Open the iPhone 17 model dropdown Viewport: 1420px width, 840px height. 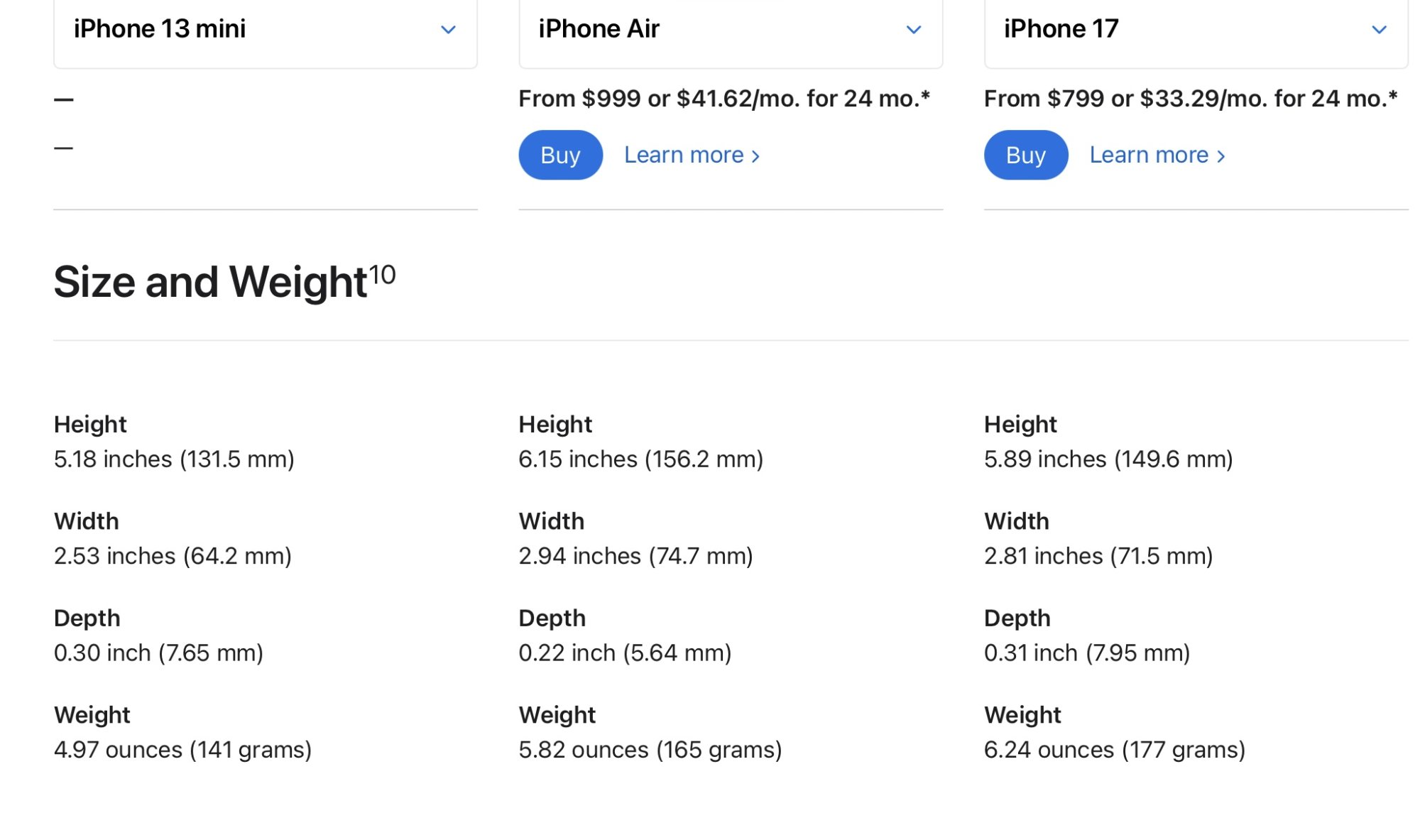[1195, 30]
